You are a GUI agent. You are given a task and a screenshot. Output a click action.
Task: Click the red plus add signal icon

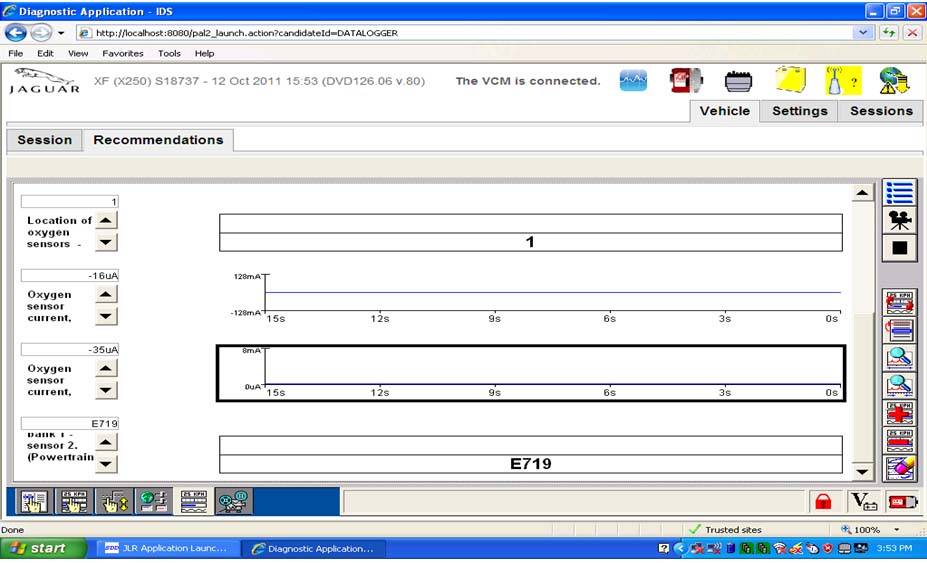point(899,413)
